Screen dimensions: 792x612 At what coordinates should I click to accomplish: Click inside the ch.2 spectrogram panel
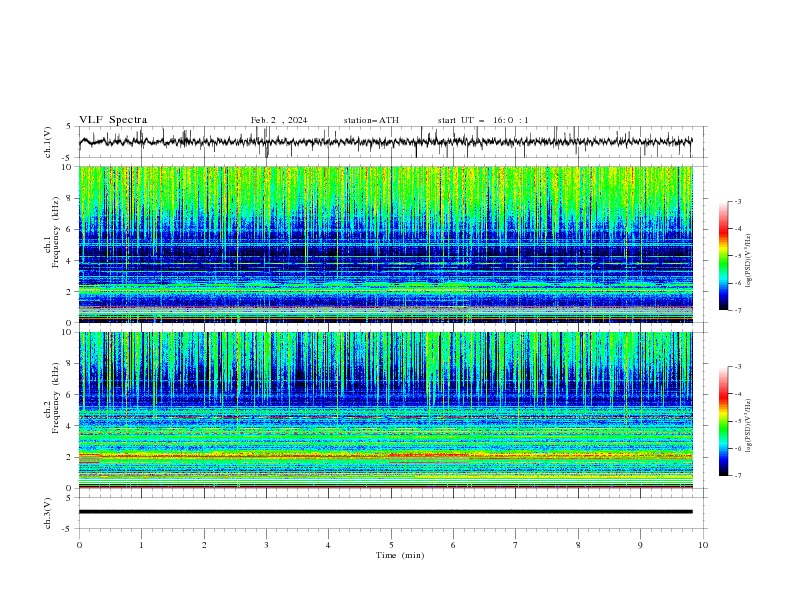385,410
